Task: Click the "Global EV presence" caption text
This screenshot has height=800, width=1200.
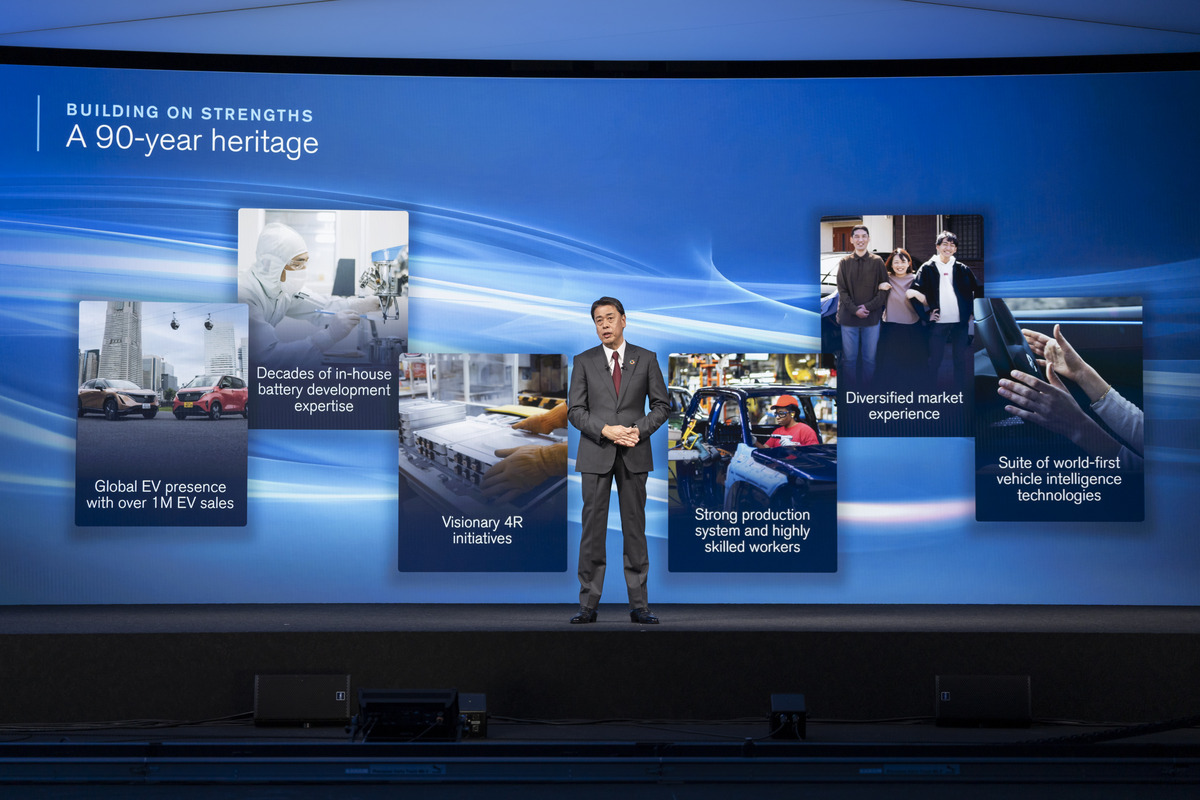Action: click(160, 495)
